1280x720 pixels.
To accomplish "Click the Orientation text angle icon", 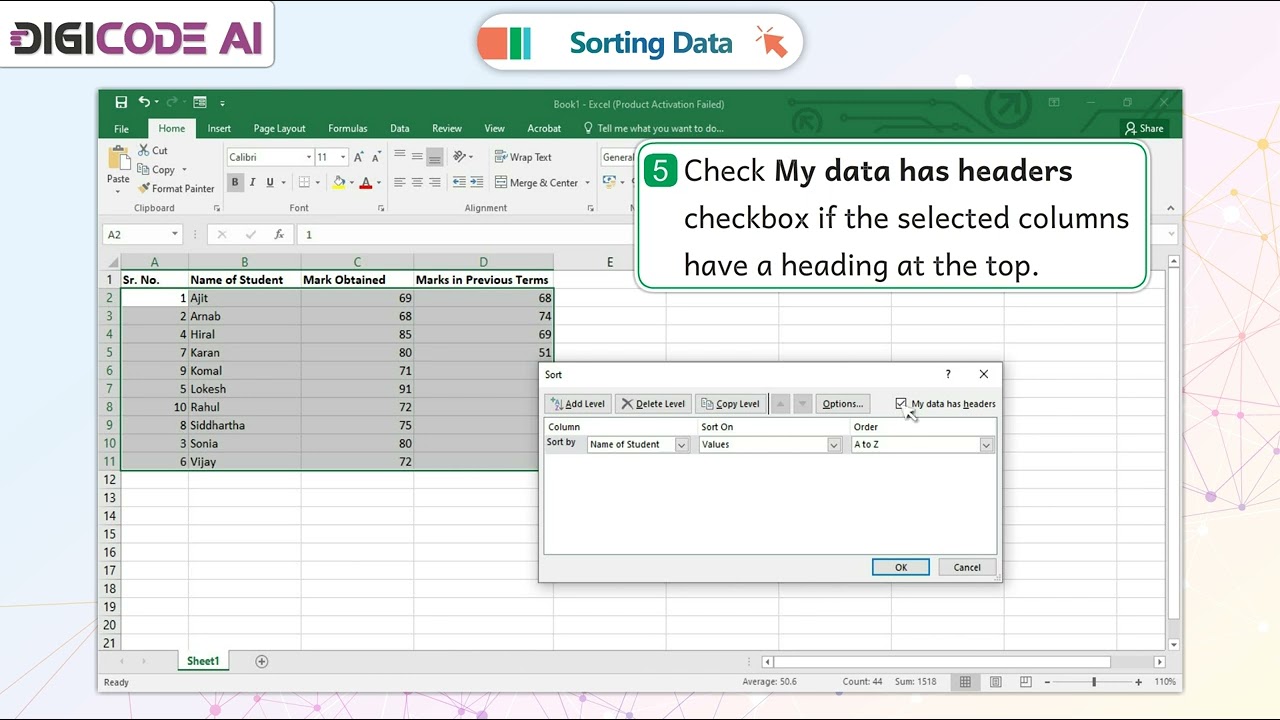I will [x=460, y=156].
